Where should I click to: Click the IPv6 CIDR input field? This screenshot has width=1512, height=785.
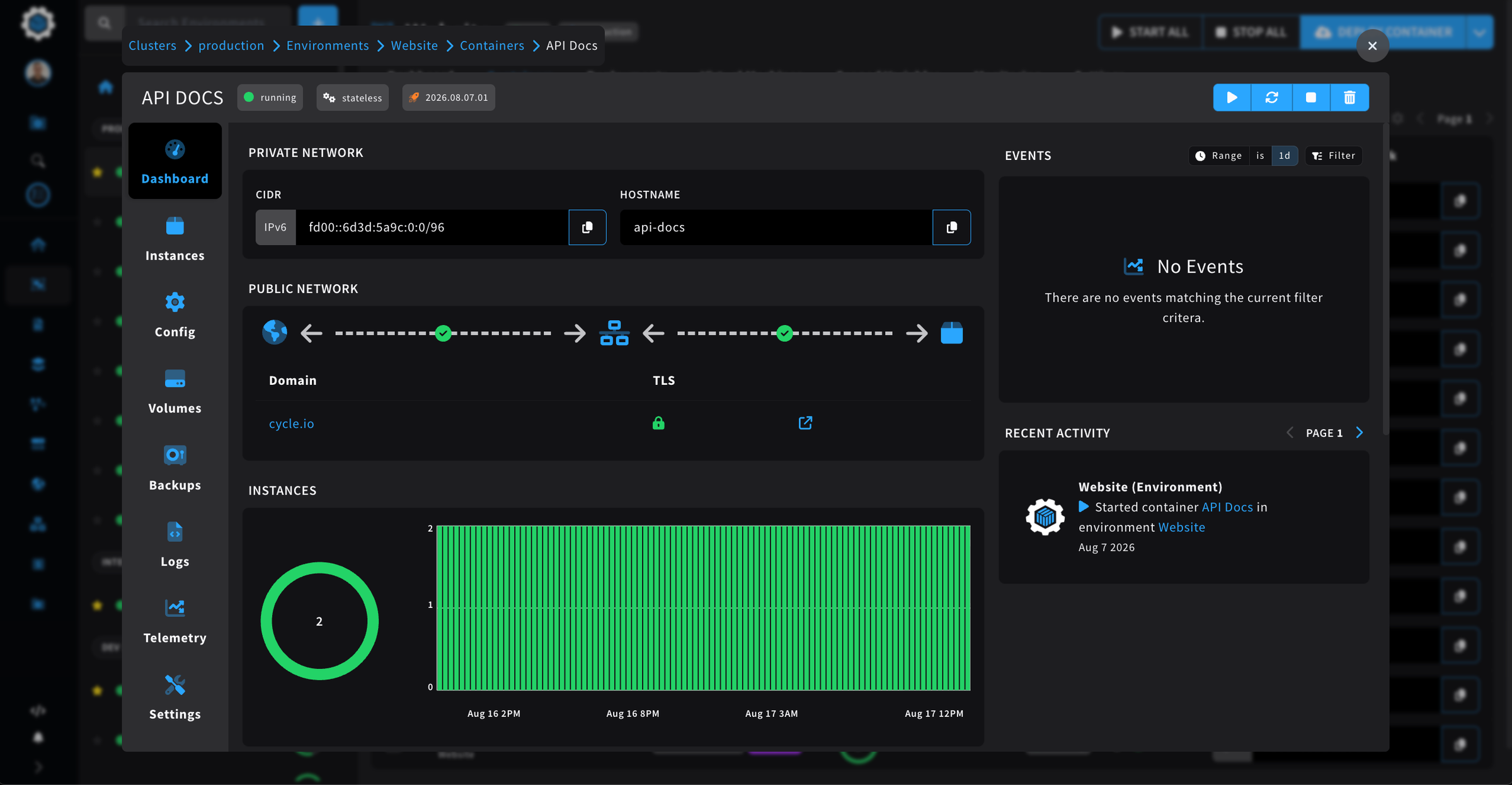pyautogui.click(x=432, y=227)
